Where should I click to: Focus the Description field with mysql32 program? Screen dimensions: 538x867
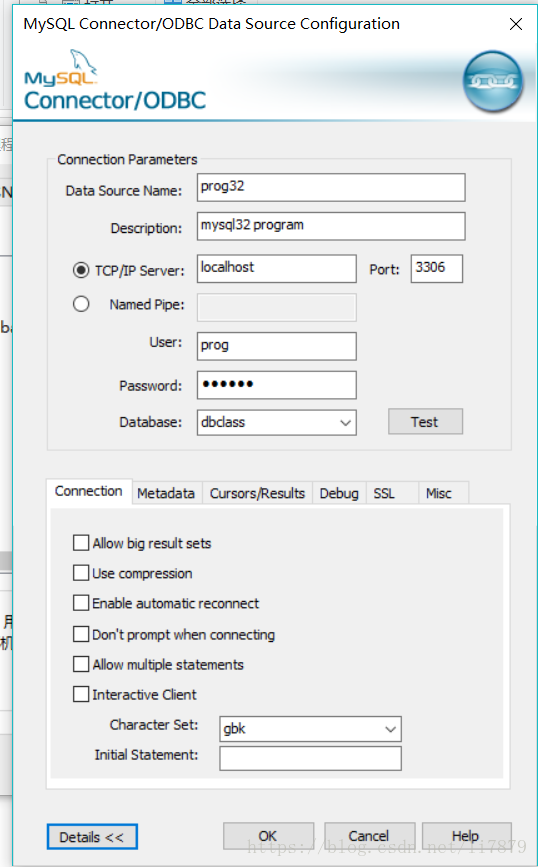[331, 226]
